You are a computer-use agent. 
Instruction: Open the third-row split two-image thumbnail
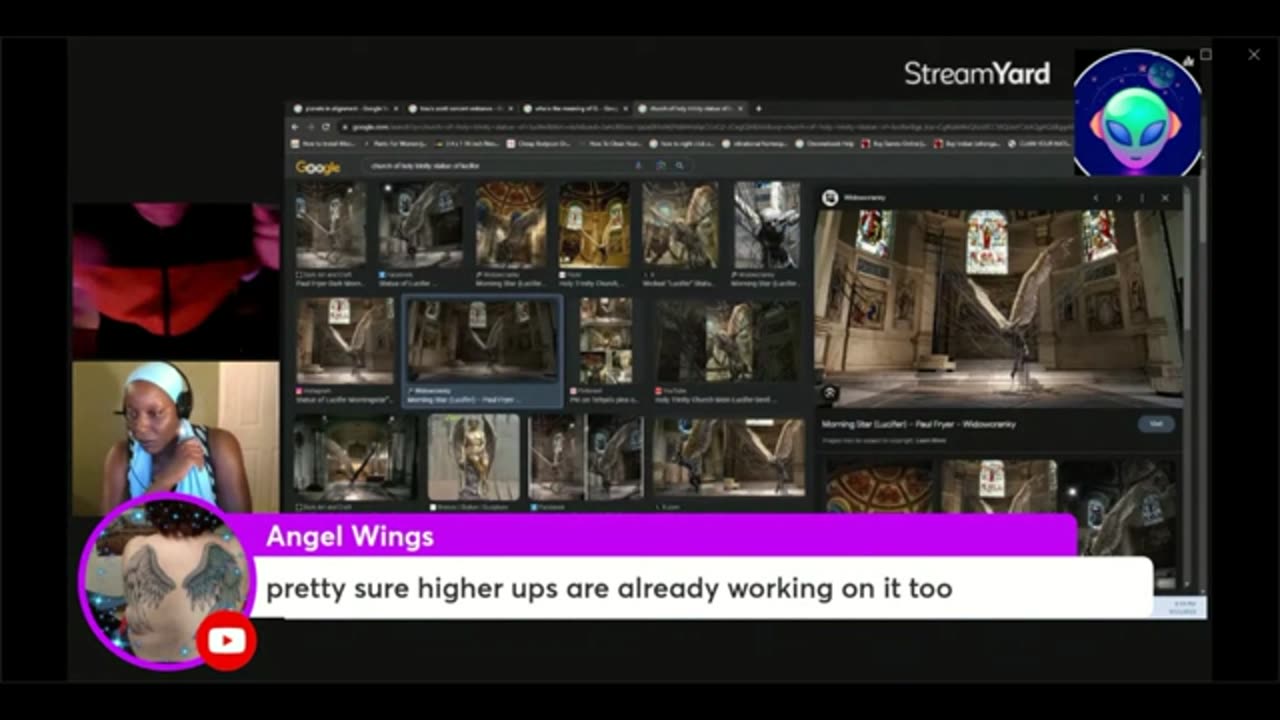(x=585, y=457)
